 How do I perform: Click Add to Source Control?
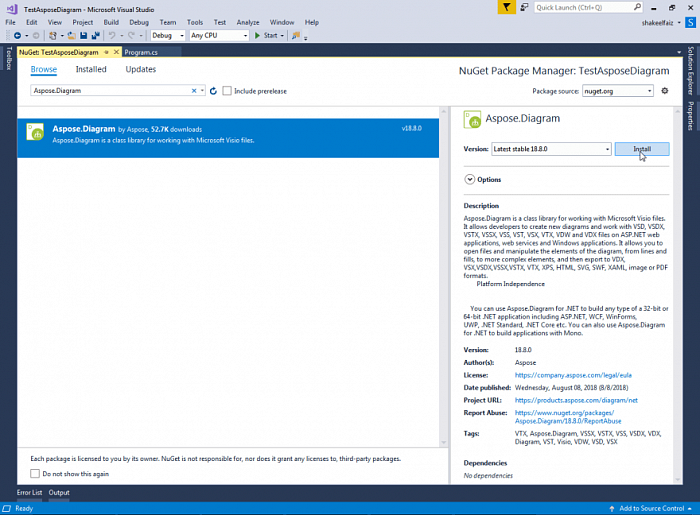tap(651, 509)
